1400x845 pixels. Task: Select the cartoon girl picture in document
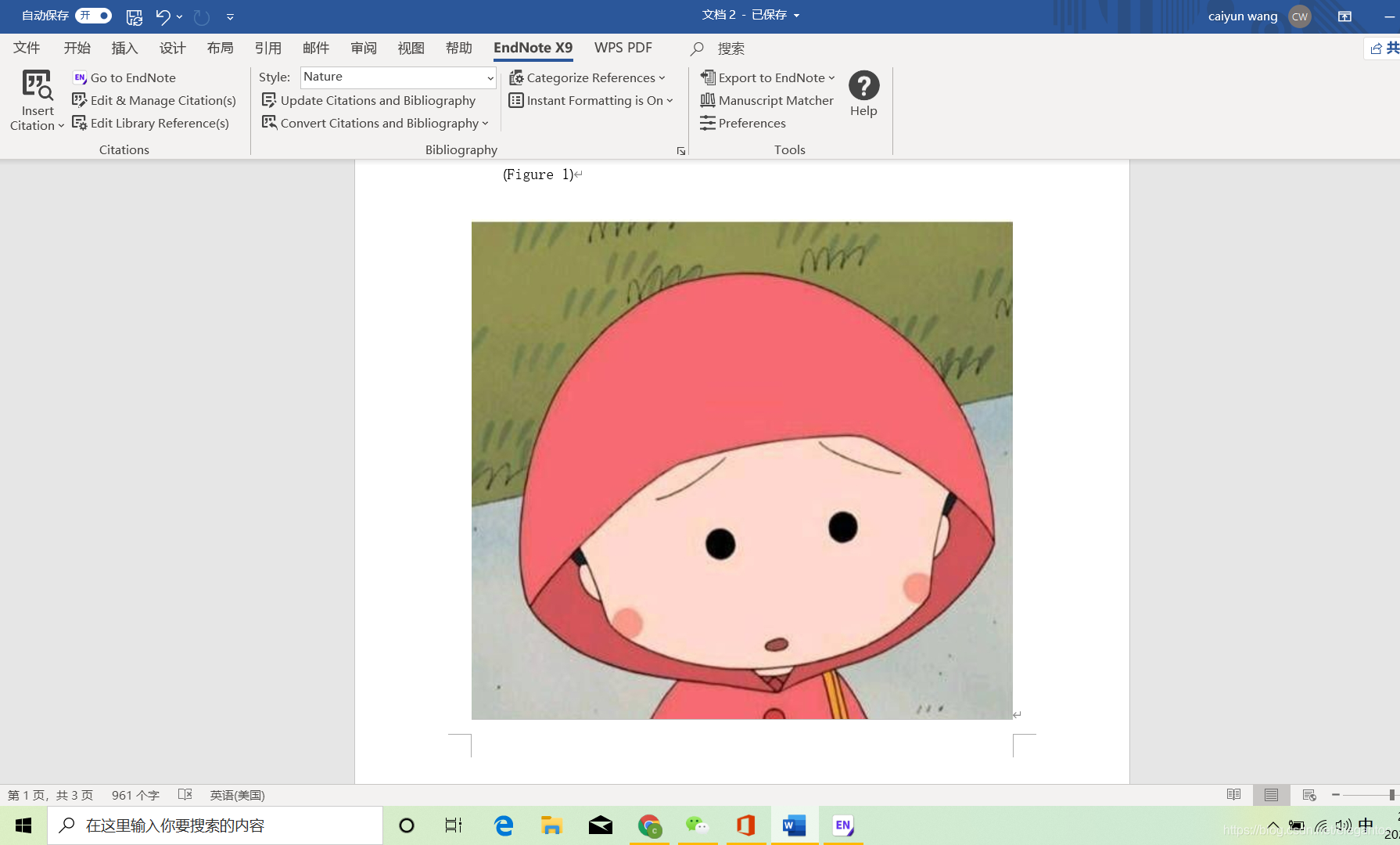click(741, 470)
